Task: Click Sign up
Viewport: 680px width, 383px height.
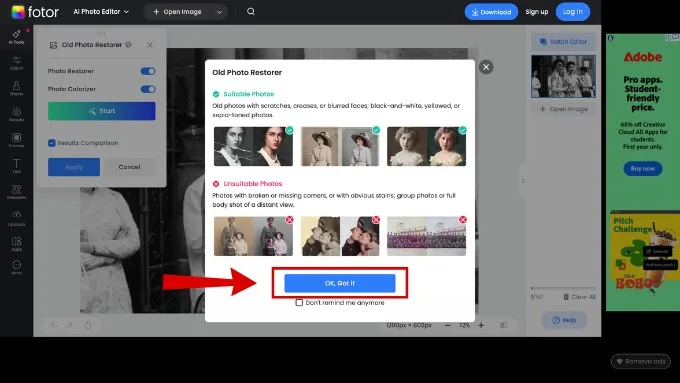Action: point(536,12)
